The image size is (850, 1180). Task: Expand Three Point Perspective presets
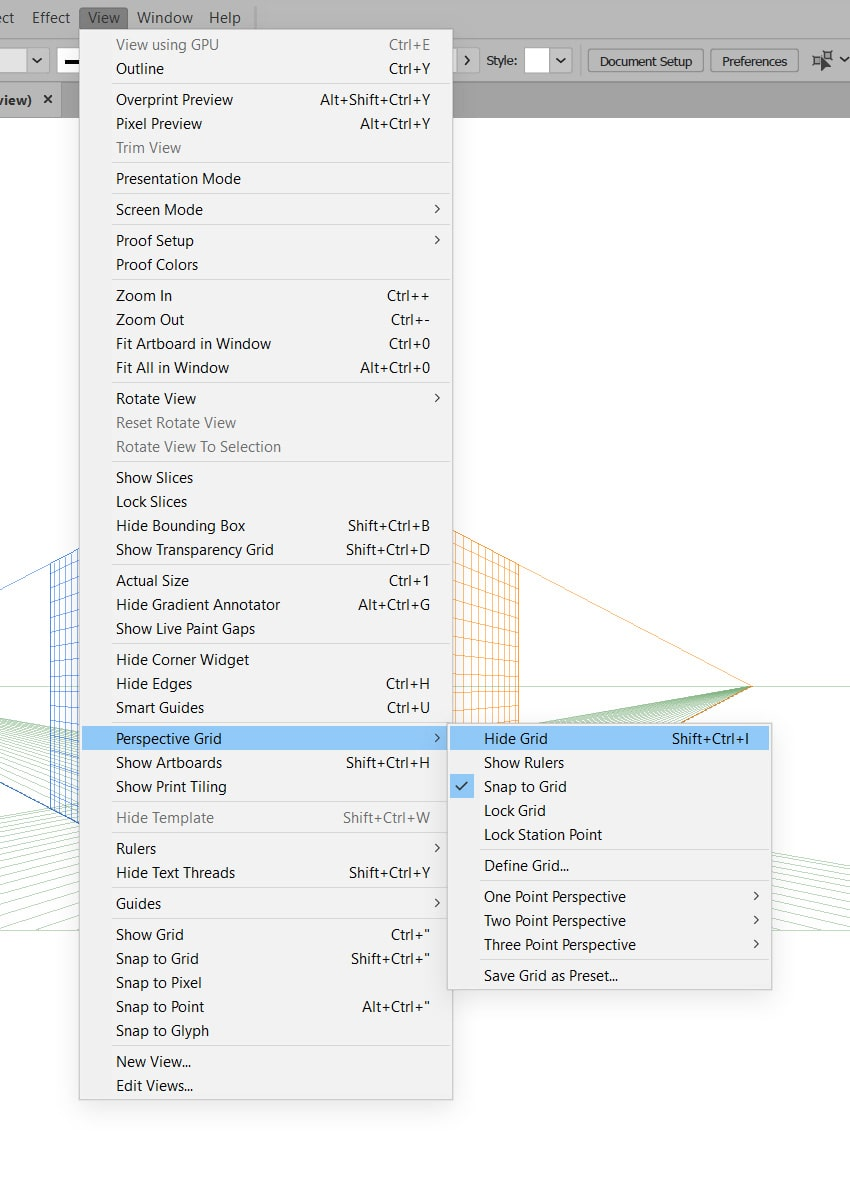pyautogui.click(x=609, y=944)
